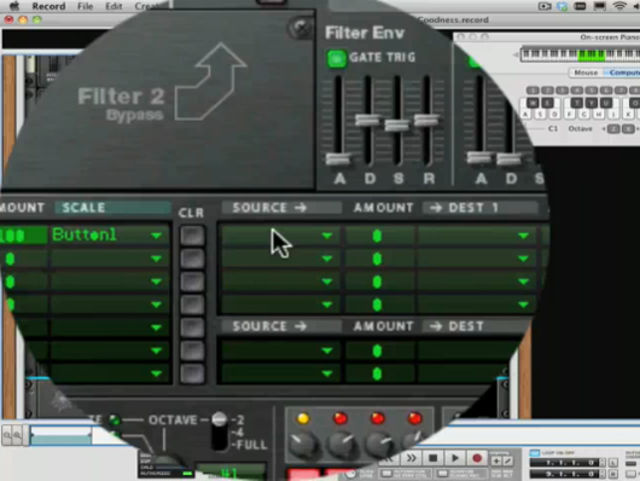Click the A key on On-screen Piano

click(x=526, y=114)
